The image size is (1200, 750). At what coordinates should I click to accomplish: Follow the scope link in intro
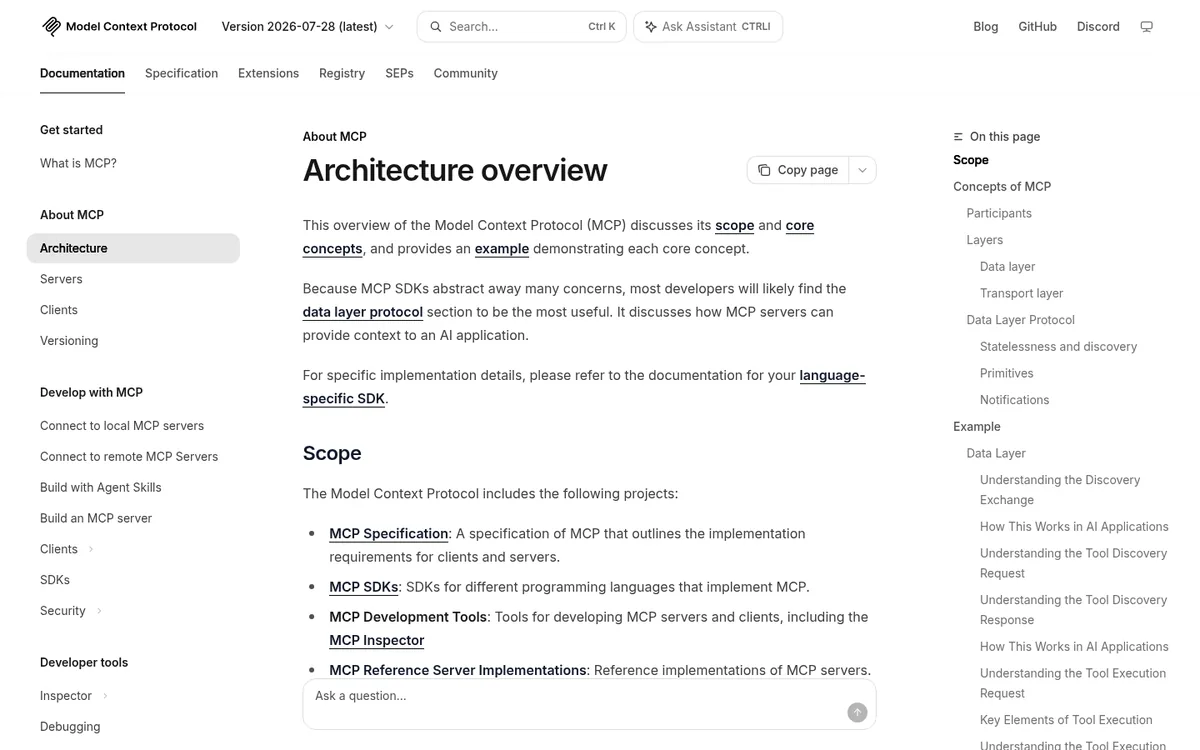click(x=734, y=225)
